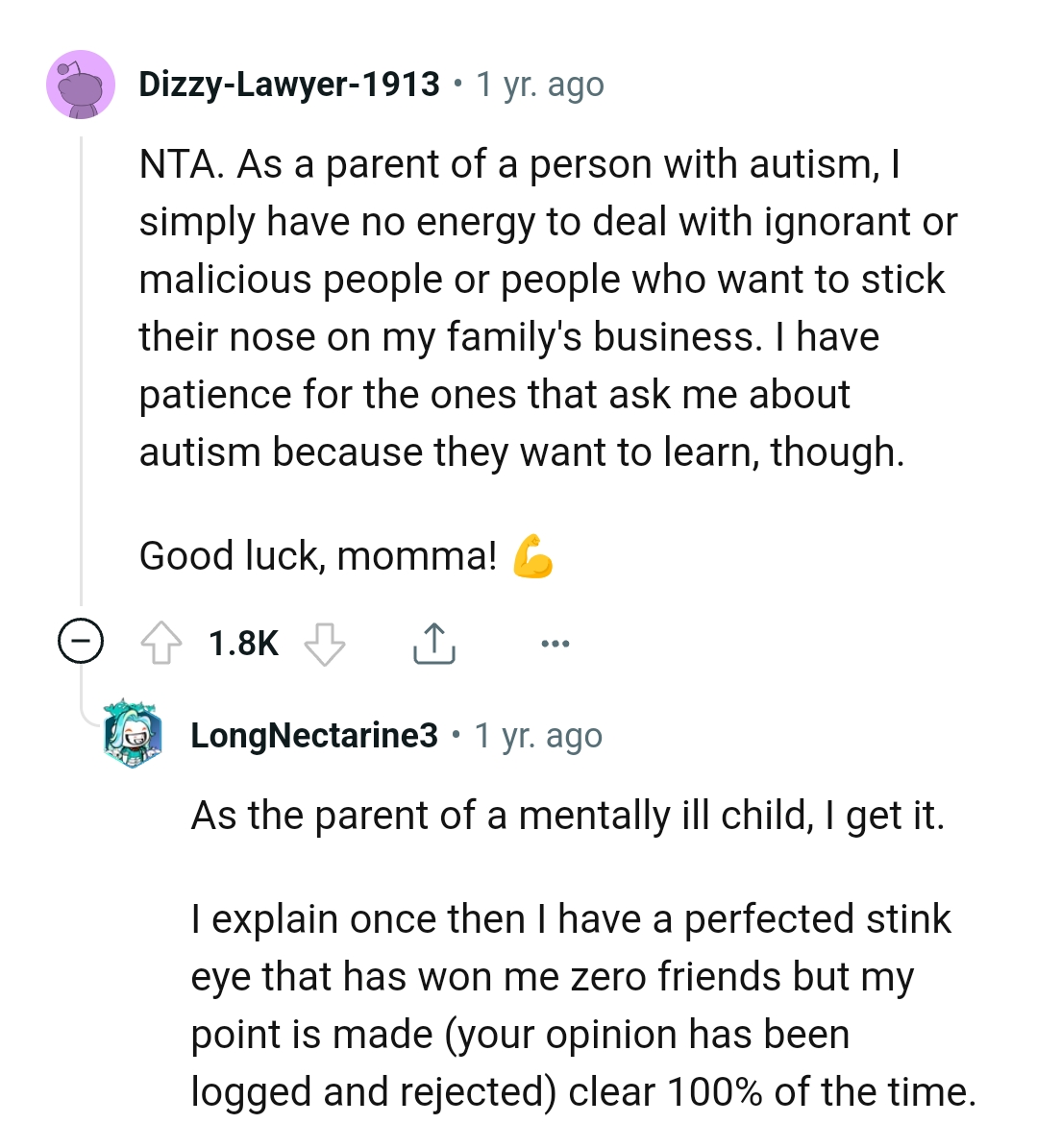Open the three-dot overflow menu
Image resolution: width=1037 pixels, height=1148 pixels.
tap(556, 644)
